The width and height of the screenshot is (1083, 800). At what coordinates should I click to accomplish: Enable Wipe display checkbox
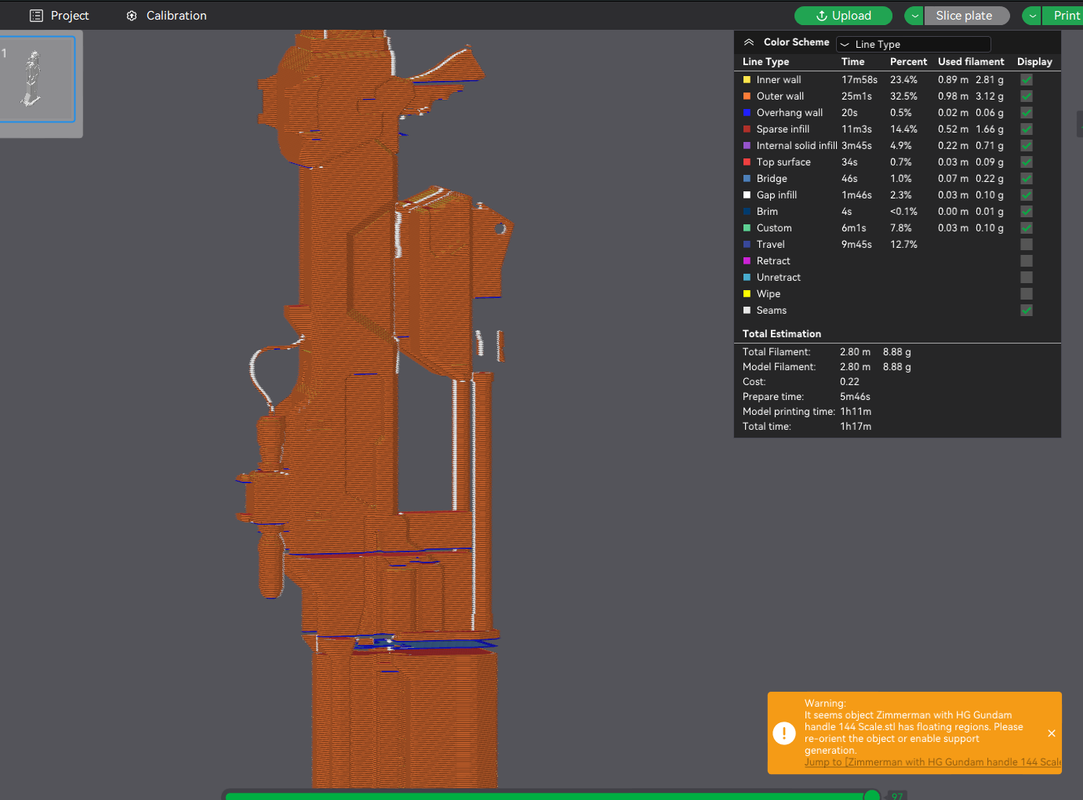click(x=1026, y=294)
